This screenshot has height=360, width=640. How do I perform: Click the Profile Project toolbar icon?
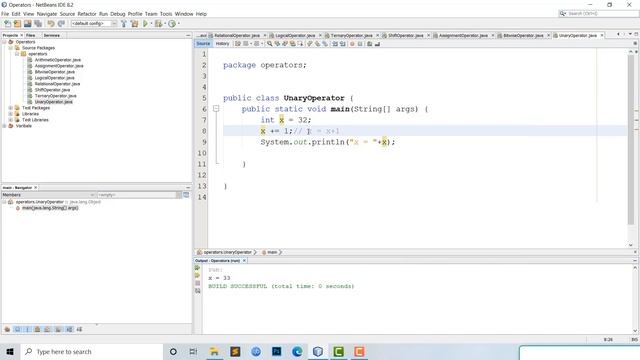click(x=172, y=24)
